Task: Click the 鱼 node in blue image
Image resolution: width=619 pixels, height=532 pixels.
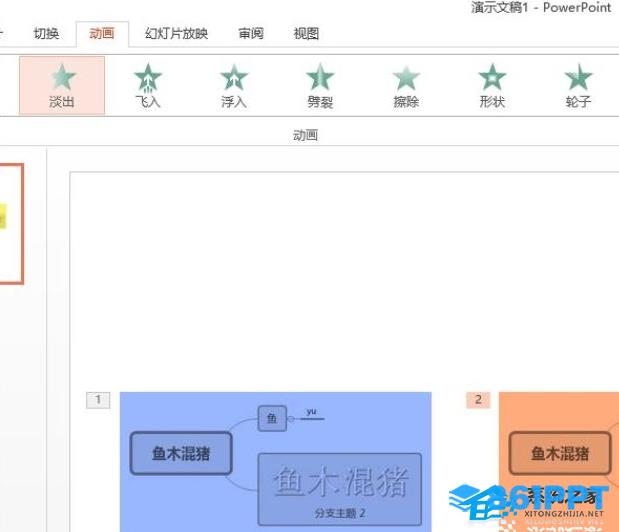Action: click(272, 418)
